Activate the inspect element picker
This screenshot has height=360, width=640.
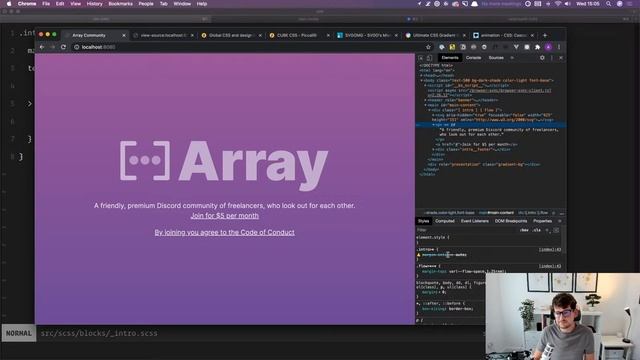421,58
